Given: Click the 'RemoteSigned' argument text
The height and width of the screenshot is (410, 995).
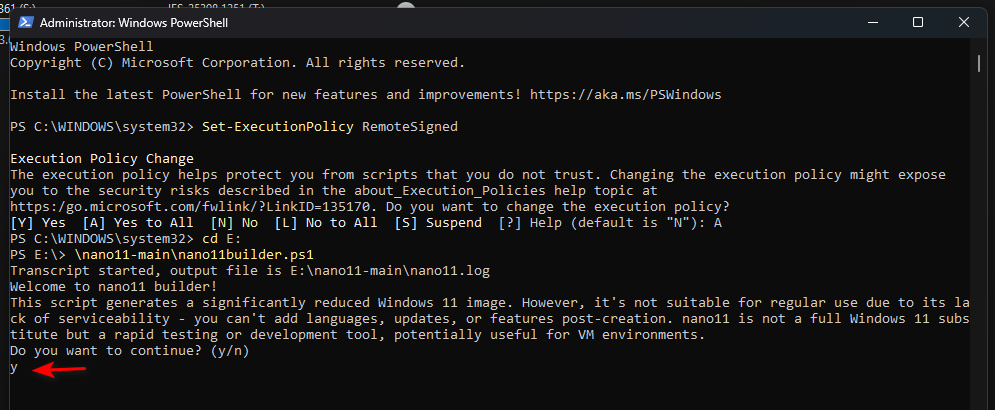Looking at the screenshot, I should click(409, 126).
